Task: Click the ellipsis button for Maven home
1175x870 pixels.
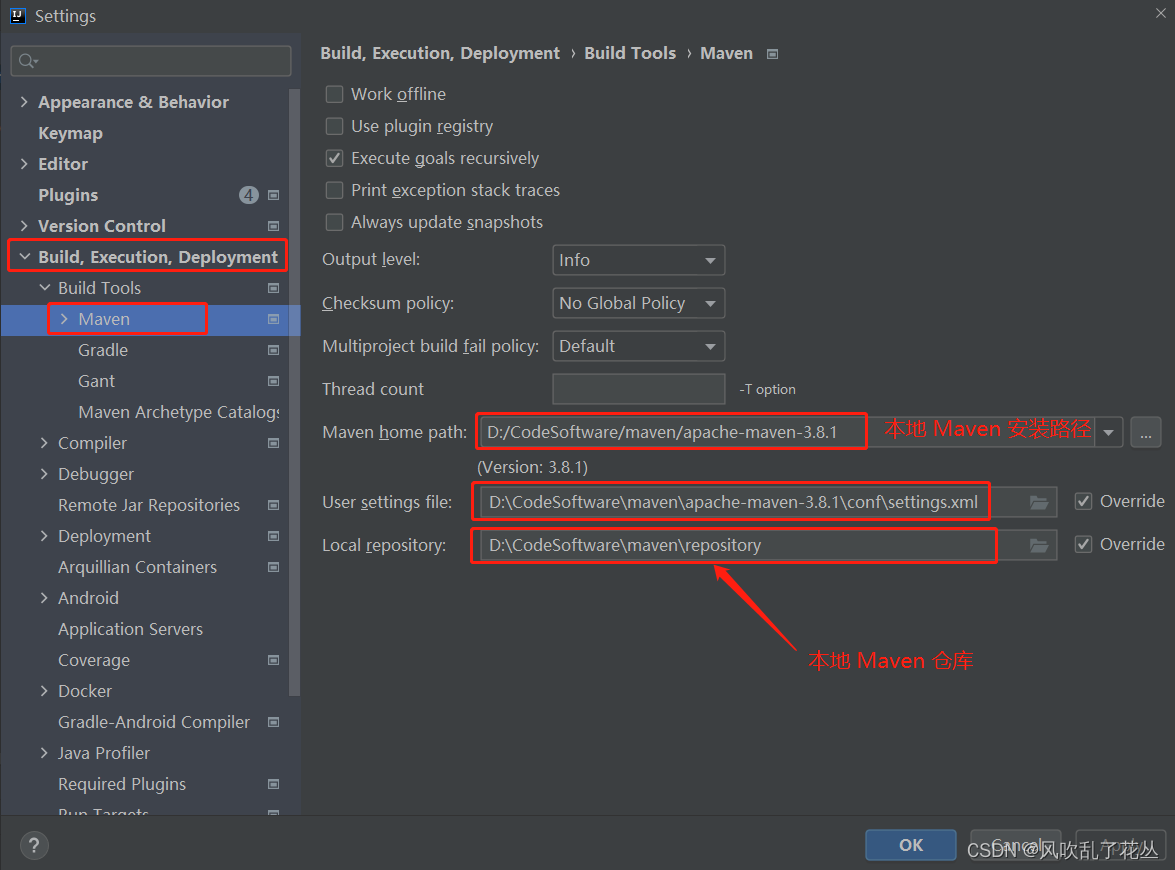Action: pyautogui.click(x=1146, y=432)
